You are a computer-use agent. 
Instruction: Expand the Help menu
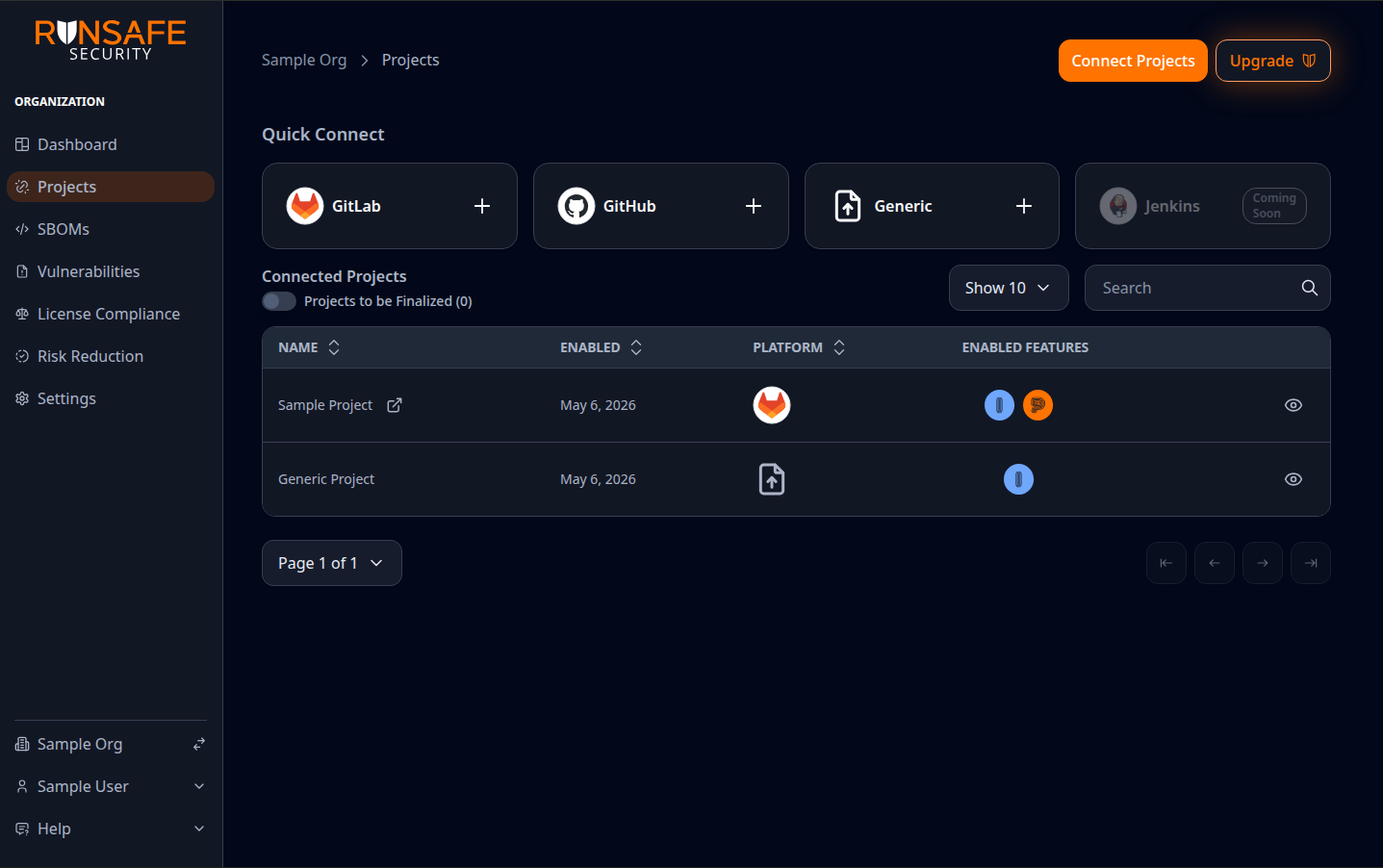click(111, 829)
